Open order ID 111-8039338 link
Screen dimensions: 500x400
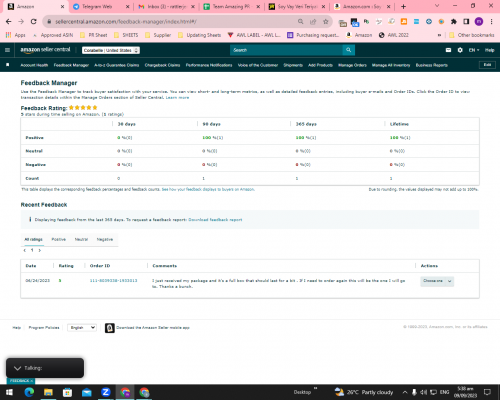[113, 281]
